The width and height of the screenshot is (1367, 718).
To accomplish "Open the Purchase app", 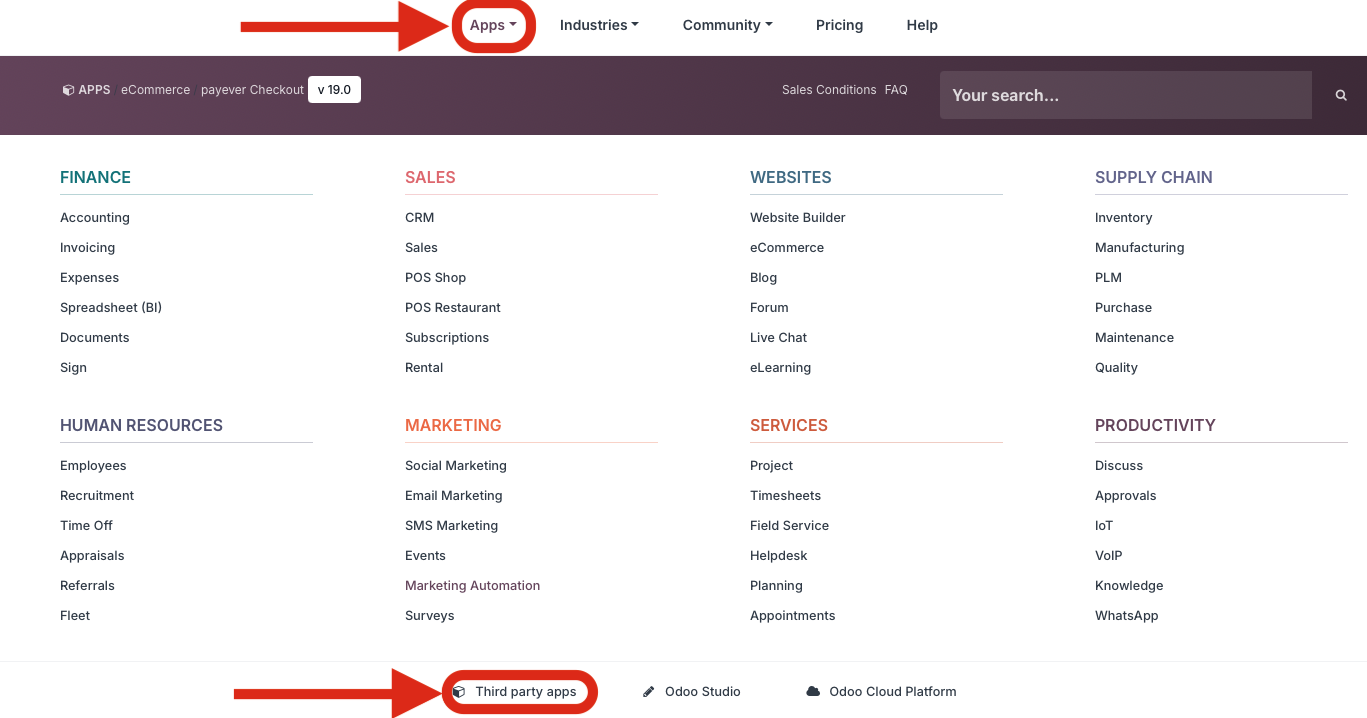I will point(1123,307).
